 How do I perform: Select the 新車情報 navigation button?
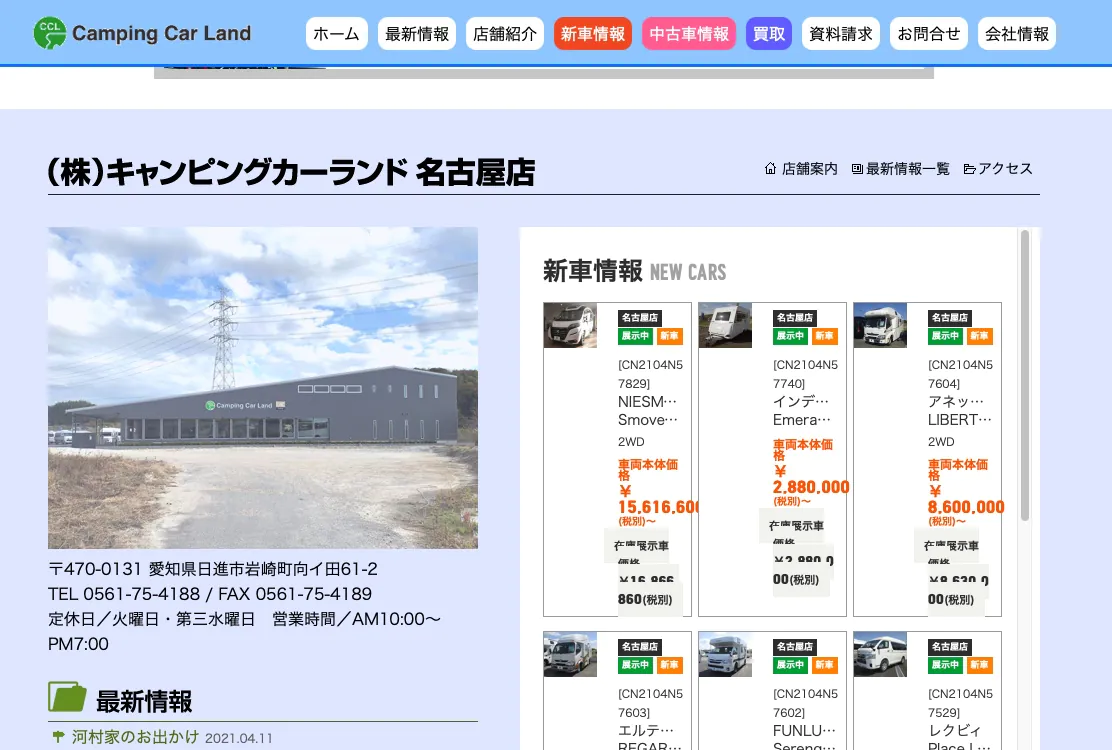tap(593, 33)
